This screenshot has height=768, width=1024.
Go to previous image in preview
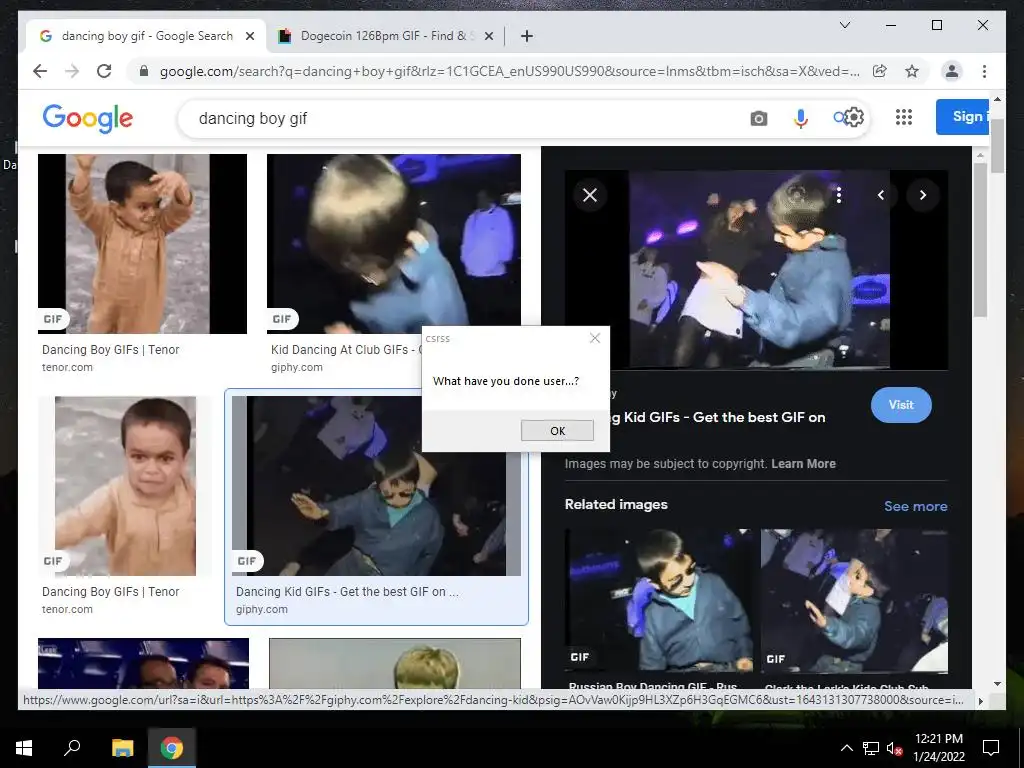tap(881, 195)
